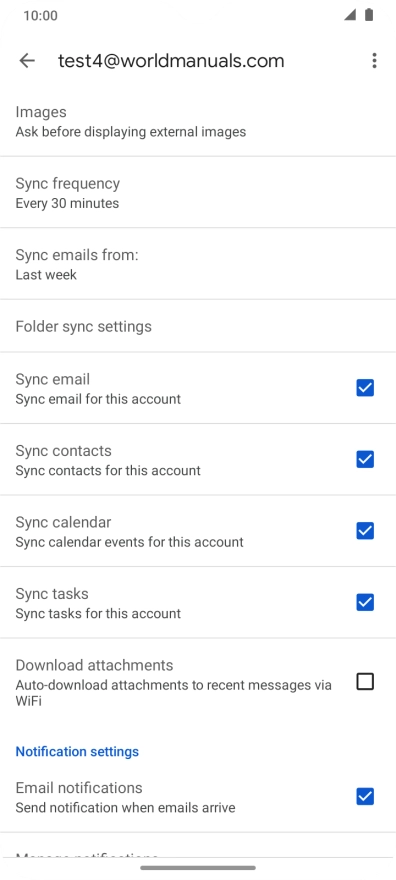Tap the back arrow icon
The image size is (396, 880).
27,61
